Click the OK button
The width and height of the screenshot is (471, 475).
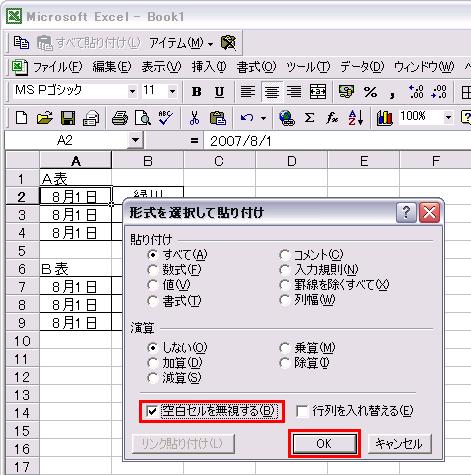point(324,443)
